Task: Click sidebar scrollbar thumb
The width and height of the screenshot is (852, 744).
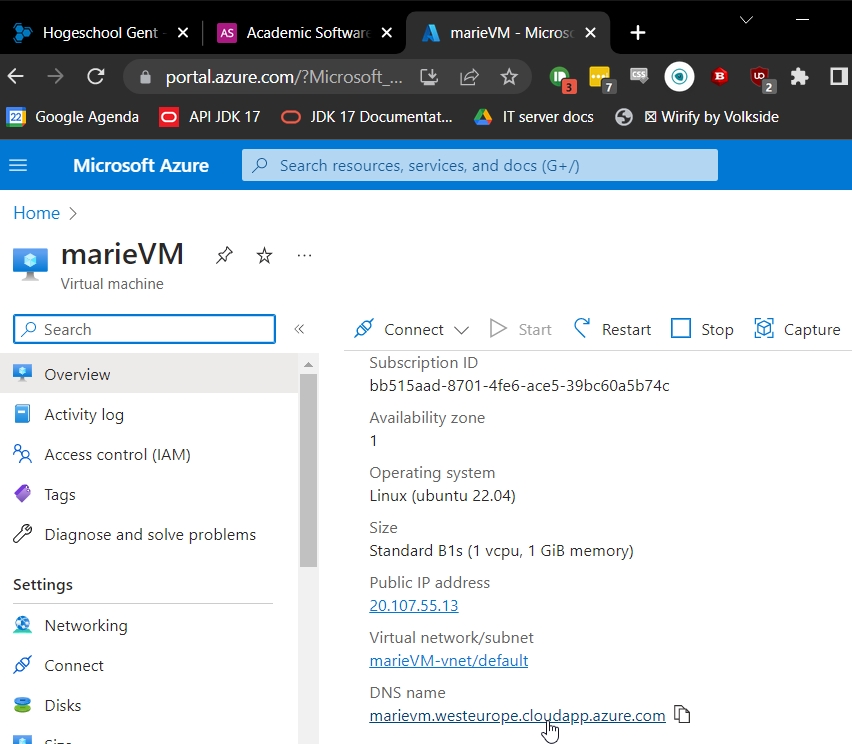Action: 308,470
